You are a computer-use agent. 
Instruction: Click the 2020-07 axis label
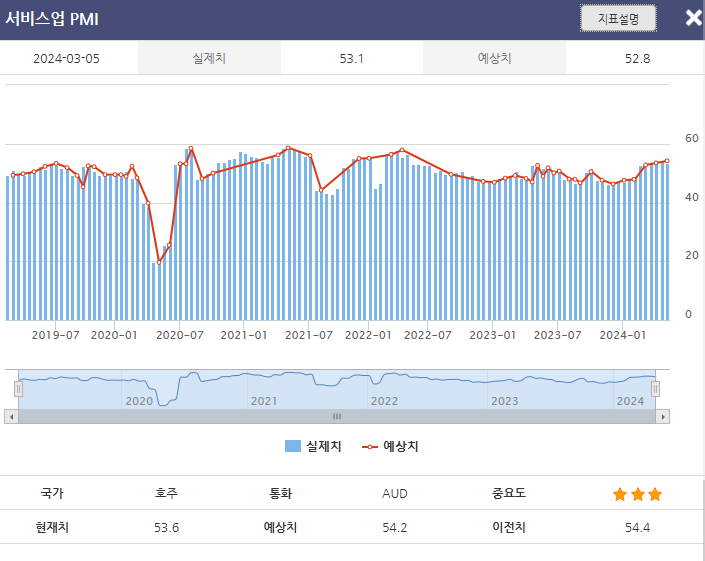[x=180, y=335]
